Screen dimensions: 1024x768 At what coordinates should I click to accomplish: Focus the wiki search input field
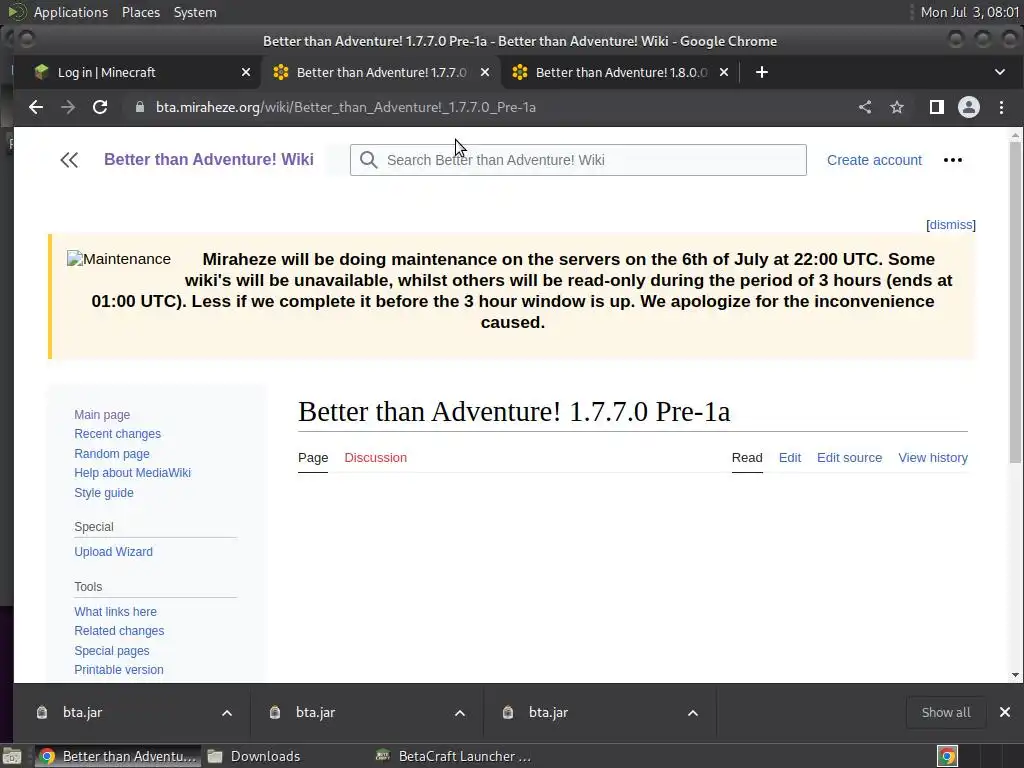(x=578, y=160)
